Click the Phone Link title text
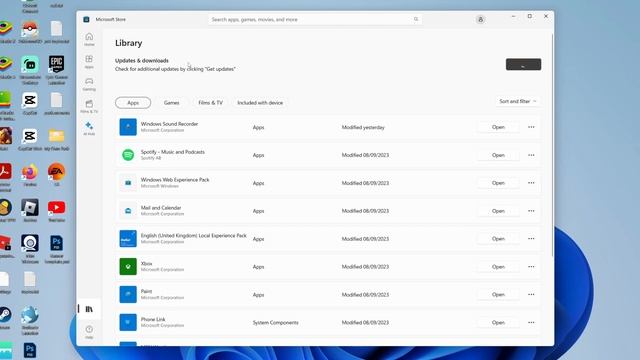Viewport: 640px width, 360px height. (x=153, y=320)
